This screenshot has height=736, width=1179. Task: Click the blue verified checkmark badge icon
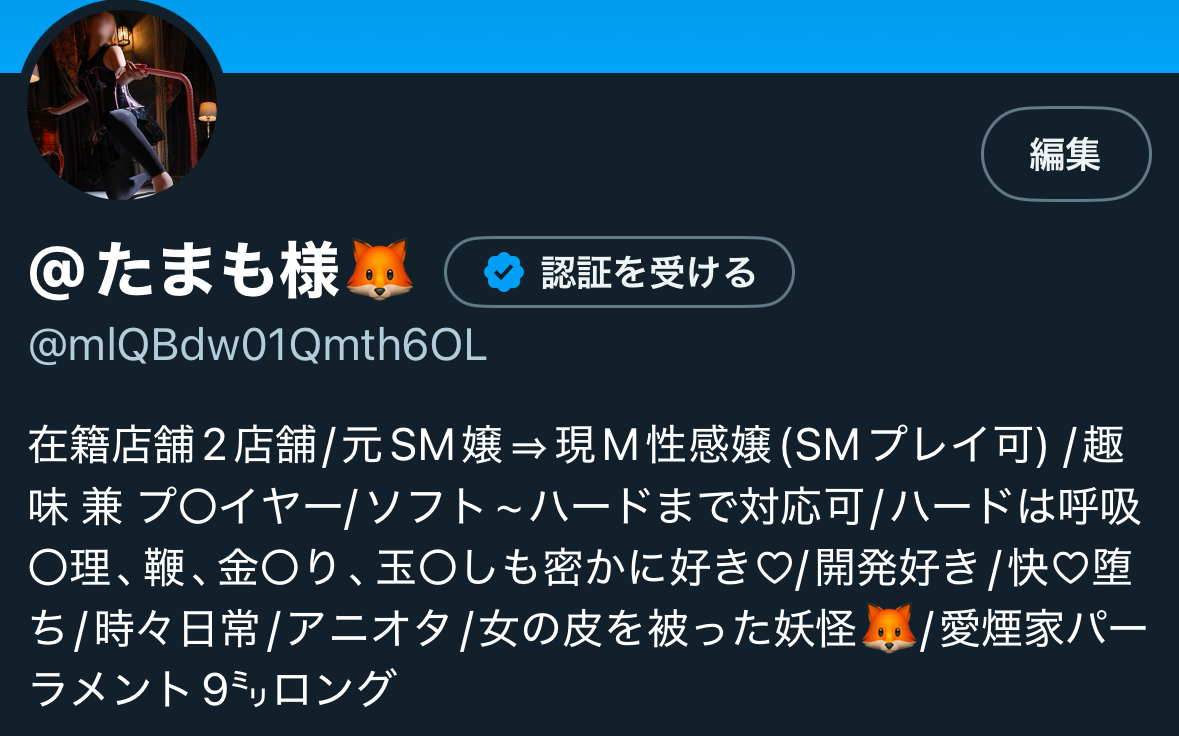click(503, 272)
